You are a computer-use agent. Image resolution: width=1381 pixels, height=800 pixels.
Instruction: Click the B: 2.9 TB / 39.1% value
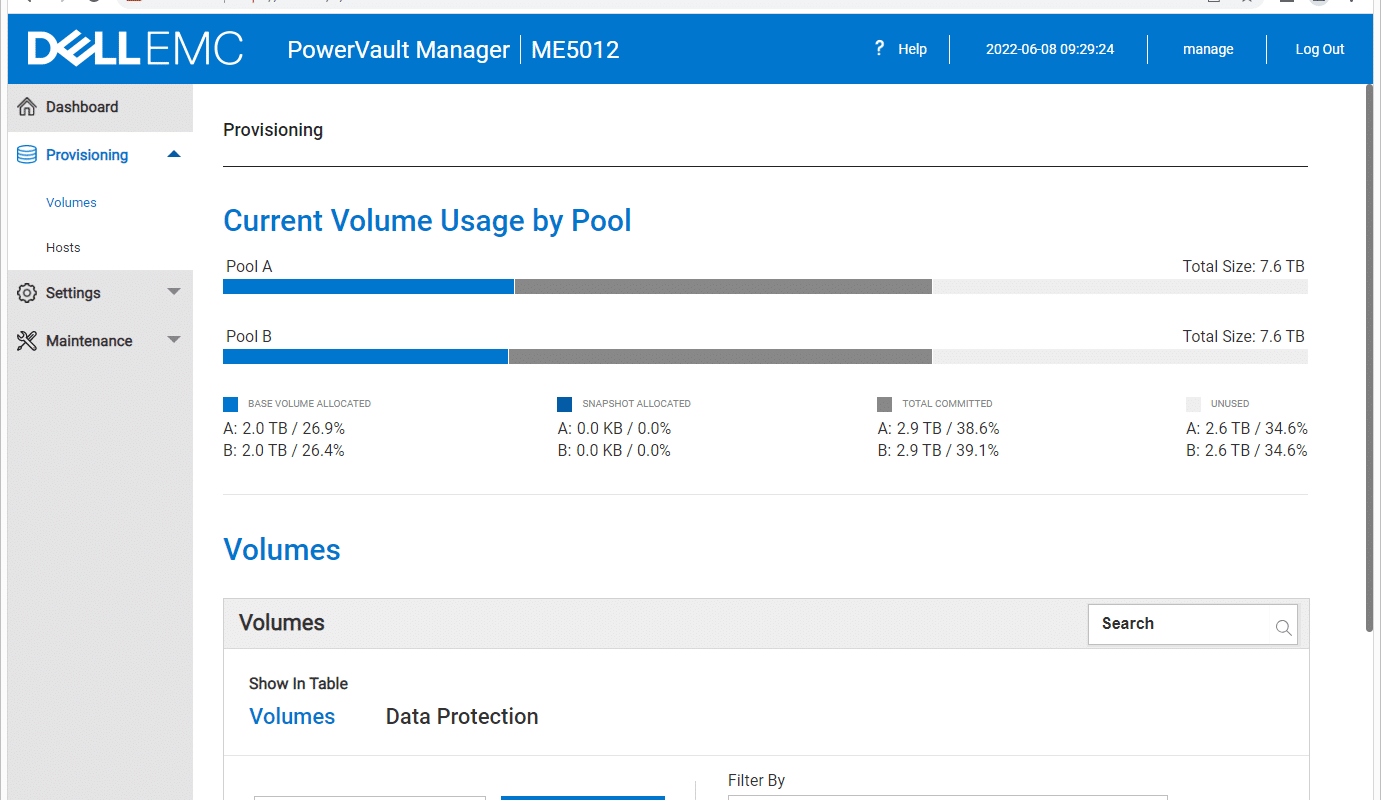(x=938, y=451)
